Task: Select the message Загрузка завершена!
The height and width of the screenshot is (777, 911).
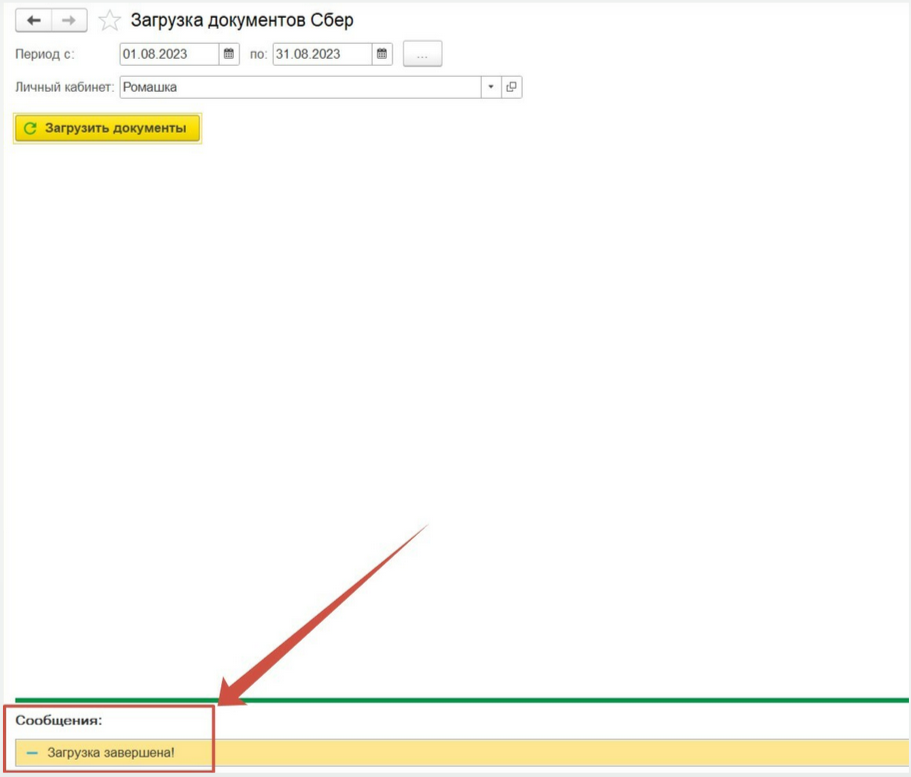Action: pos(111,753)
